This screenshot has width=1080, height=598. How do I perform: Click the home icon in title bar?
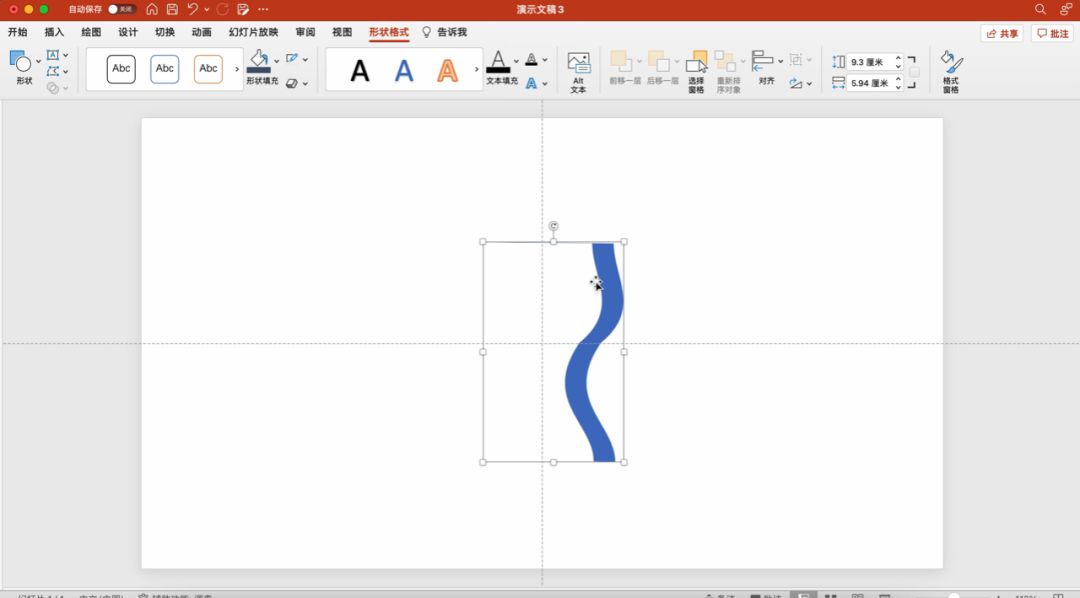[x=152, y=9]
